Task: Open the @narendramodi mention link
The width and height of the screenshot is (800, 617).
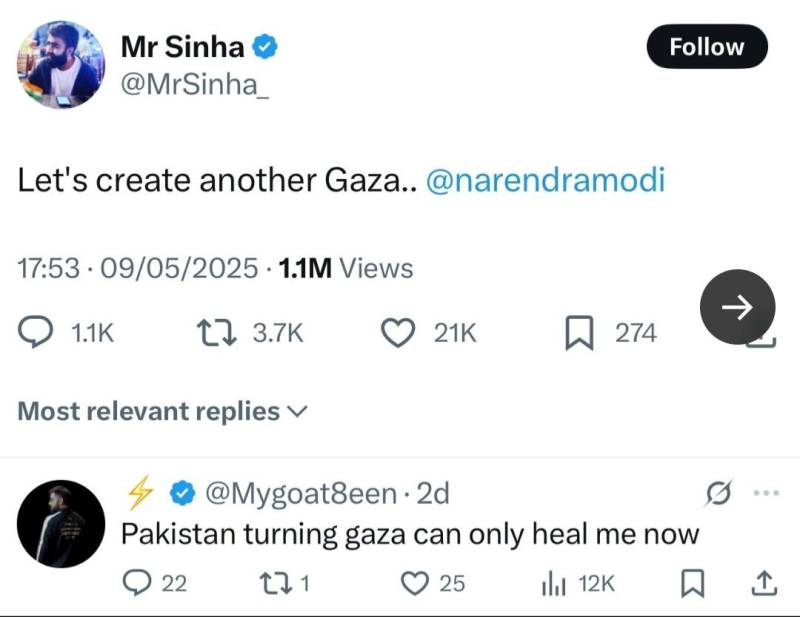Action: click(545, 180)
